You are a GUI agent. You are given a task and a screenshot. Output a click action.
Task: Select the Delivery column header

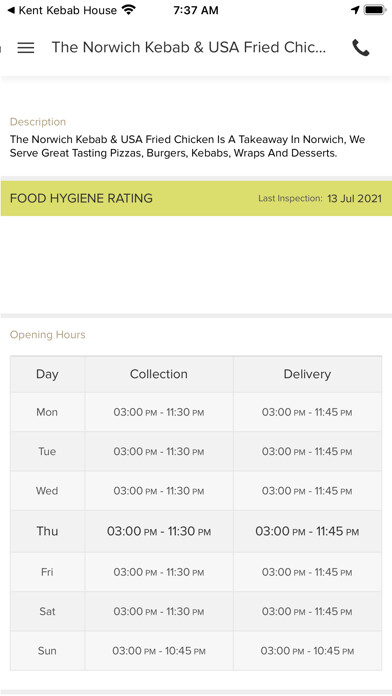click(x=307, y=374)
